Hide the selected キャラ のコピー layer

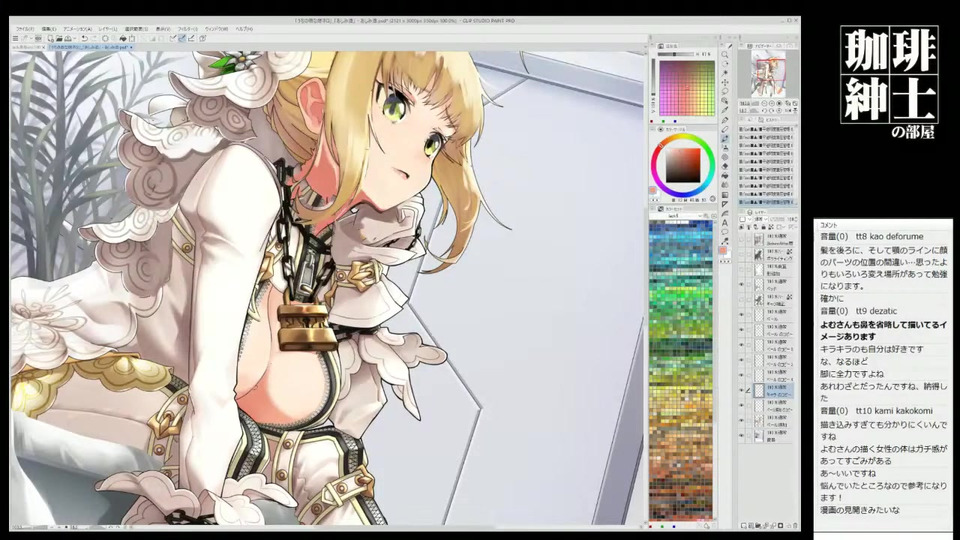click(741, 389)
